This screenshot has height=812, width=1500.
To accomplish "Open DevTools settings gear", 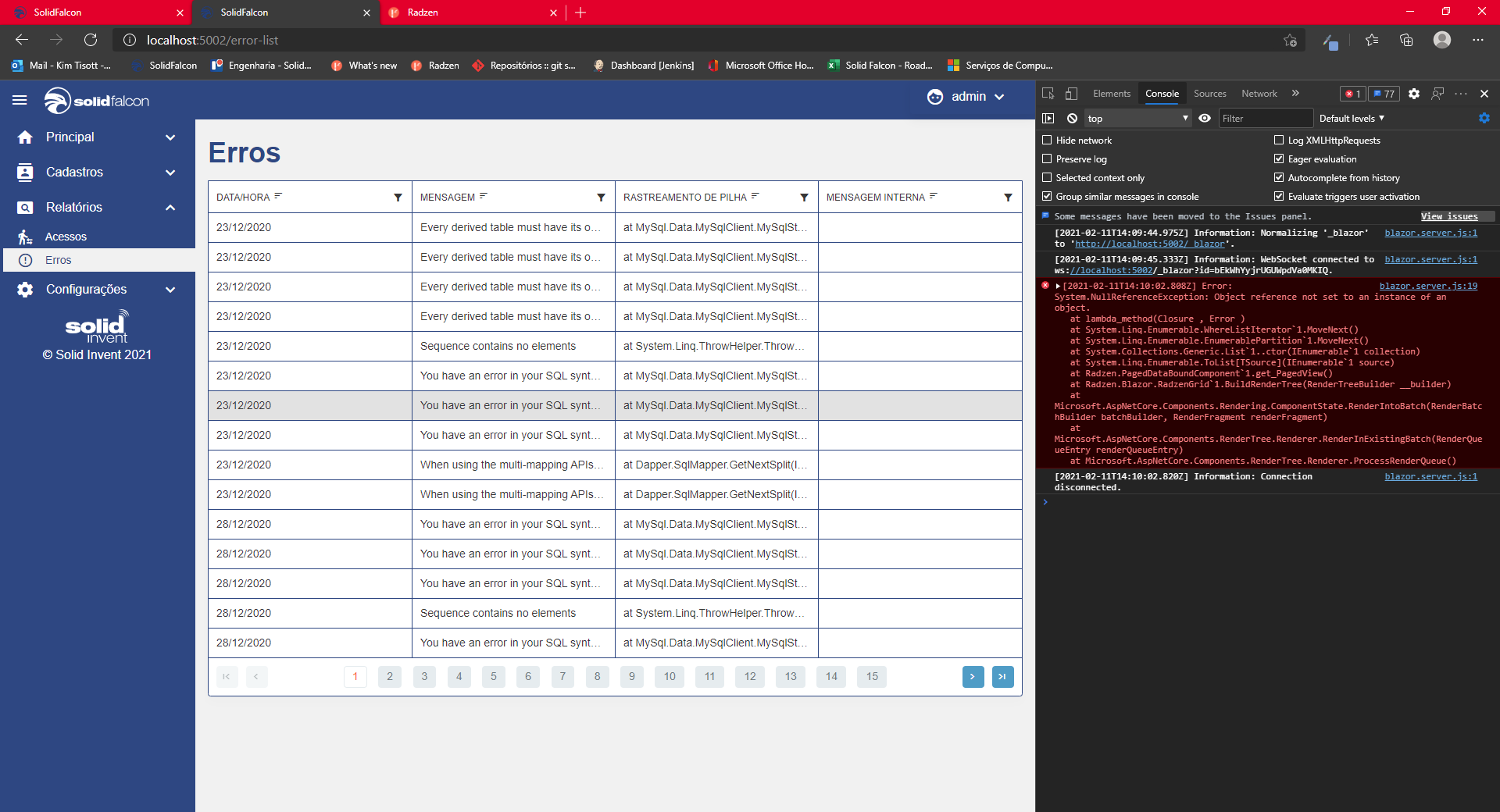I will 1414,94.
